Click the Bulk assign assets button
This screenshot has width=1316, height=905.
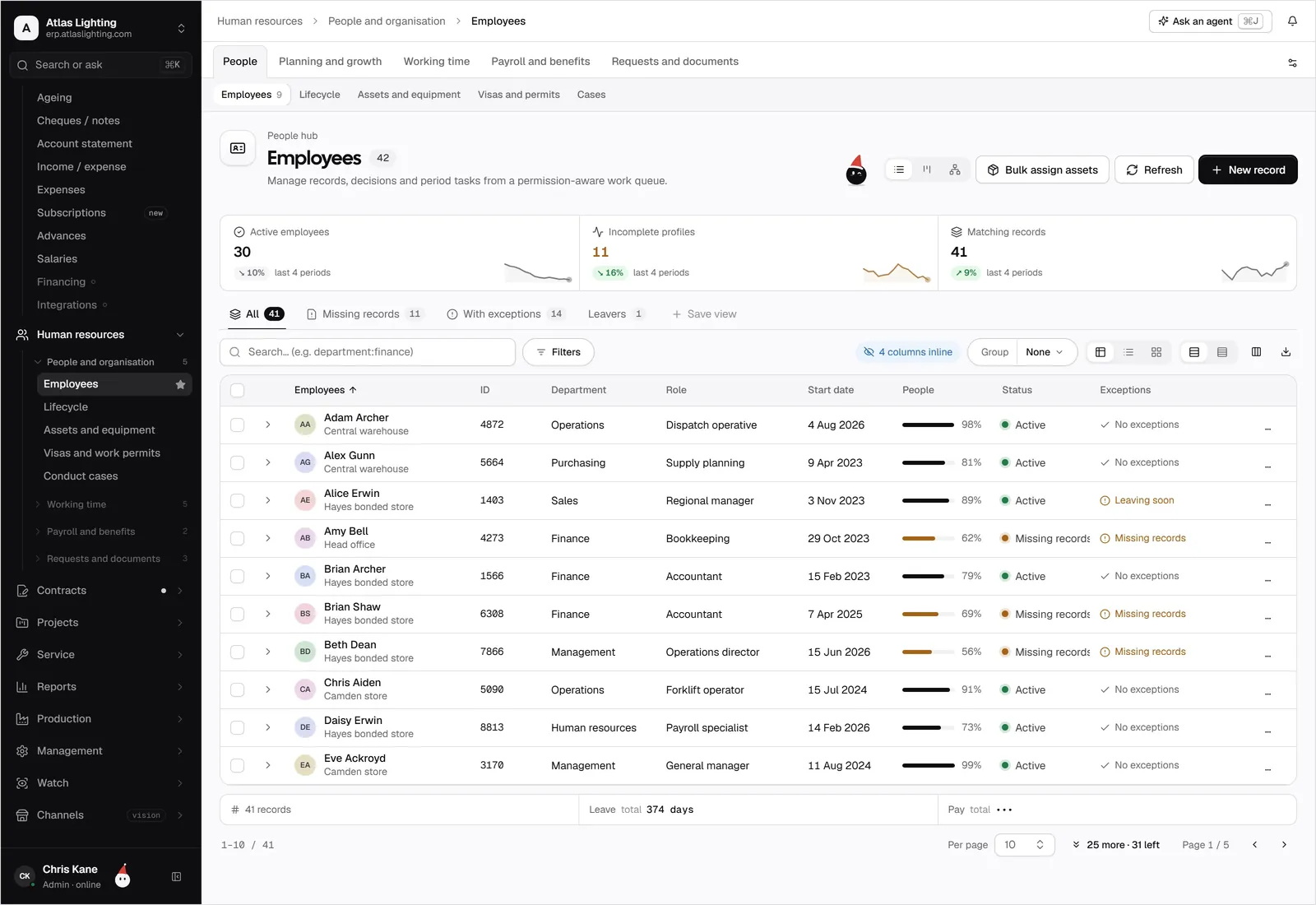pyautogui.click(x=1042, y=170)
